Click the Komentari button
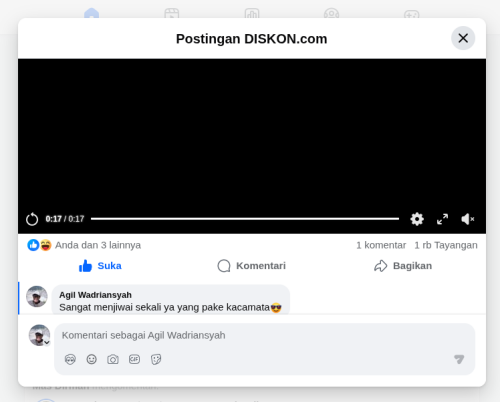 click(252, 266)
